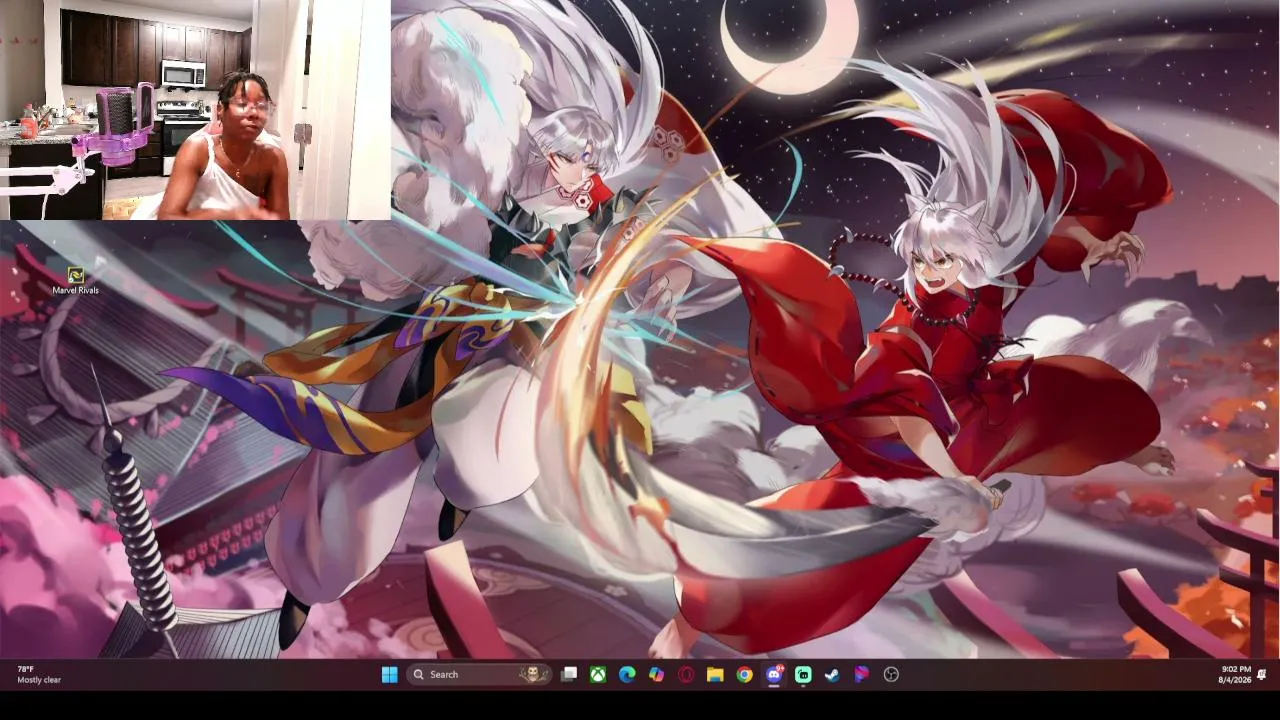Open the notification center bell icon

pos(1262,675)
